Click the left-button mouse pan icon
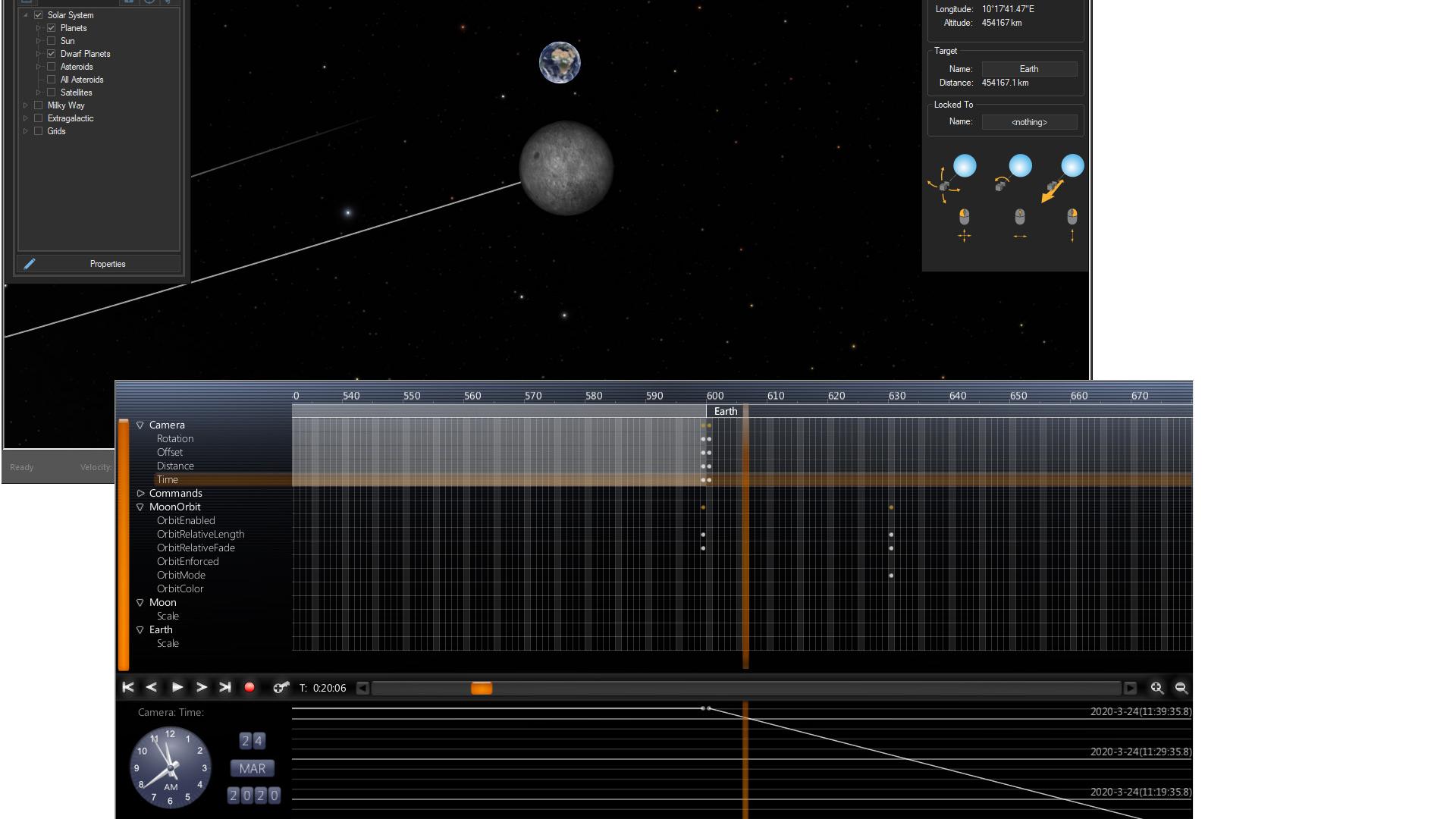 tap(964, 225)
